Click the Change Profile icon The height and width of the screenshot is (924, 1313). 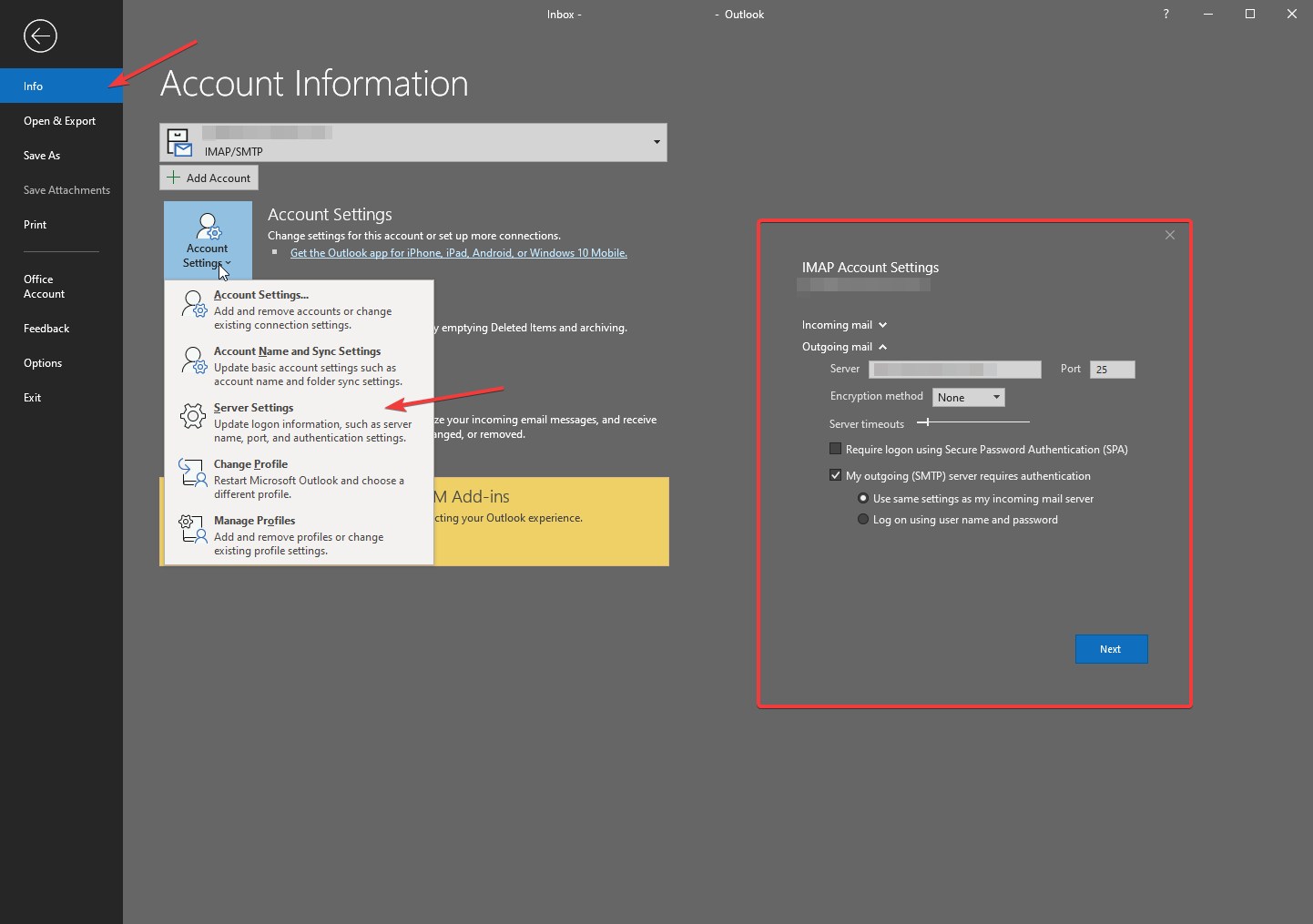[x=192, y=472]
